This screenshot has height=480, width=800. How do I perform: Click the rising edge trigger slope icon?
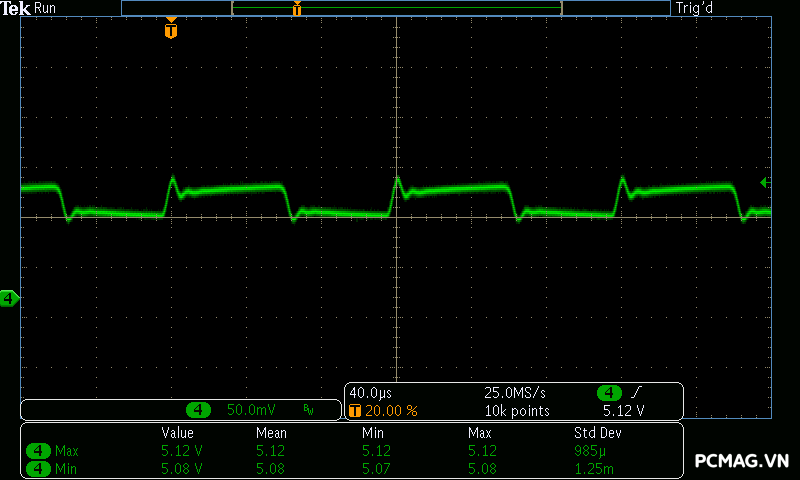637,393
